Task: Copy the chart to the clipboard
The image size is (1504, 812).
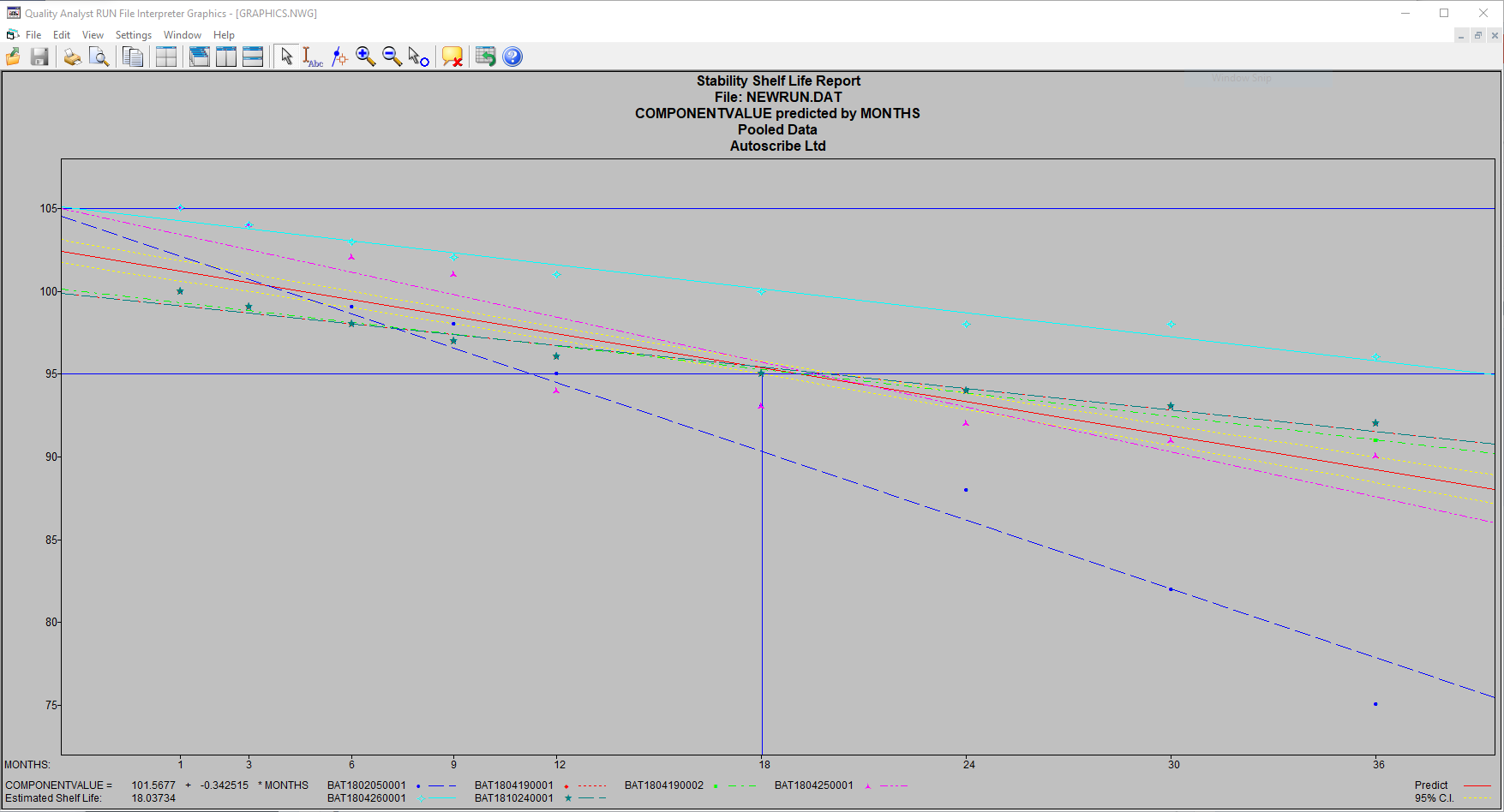Action: (x=133, y=57)
